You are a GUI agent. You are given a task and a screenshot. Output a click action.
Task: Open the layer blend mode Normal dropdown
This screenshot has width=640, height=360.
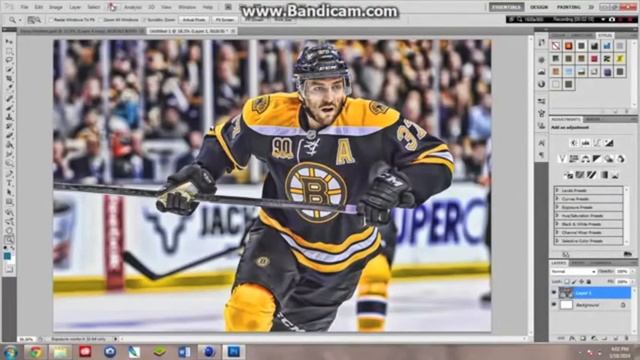(x=573, y=271)
